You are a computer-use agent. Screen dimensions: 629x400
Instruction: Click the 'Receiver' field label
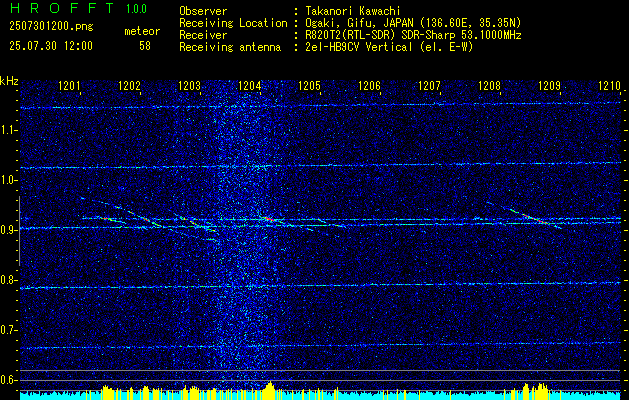203,35
